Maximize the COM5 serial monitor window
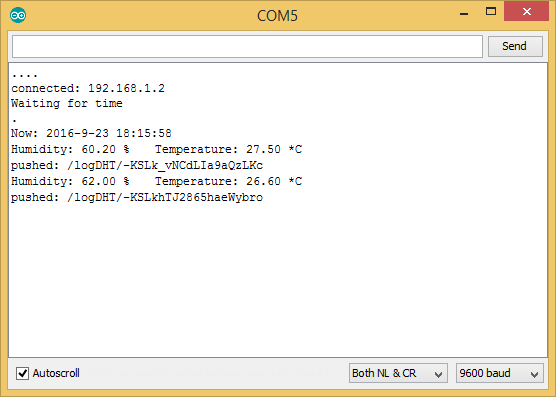The width and height of the screenshot is (556, 397). click(x=491, y=11)
